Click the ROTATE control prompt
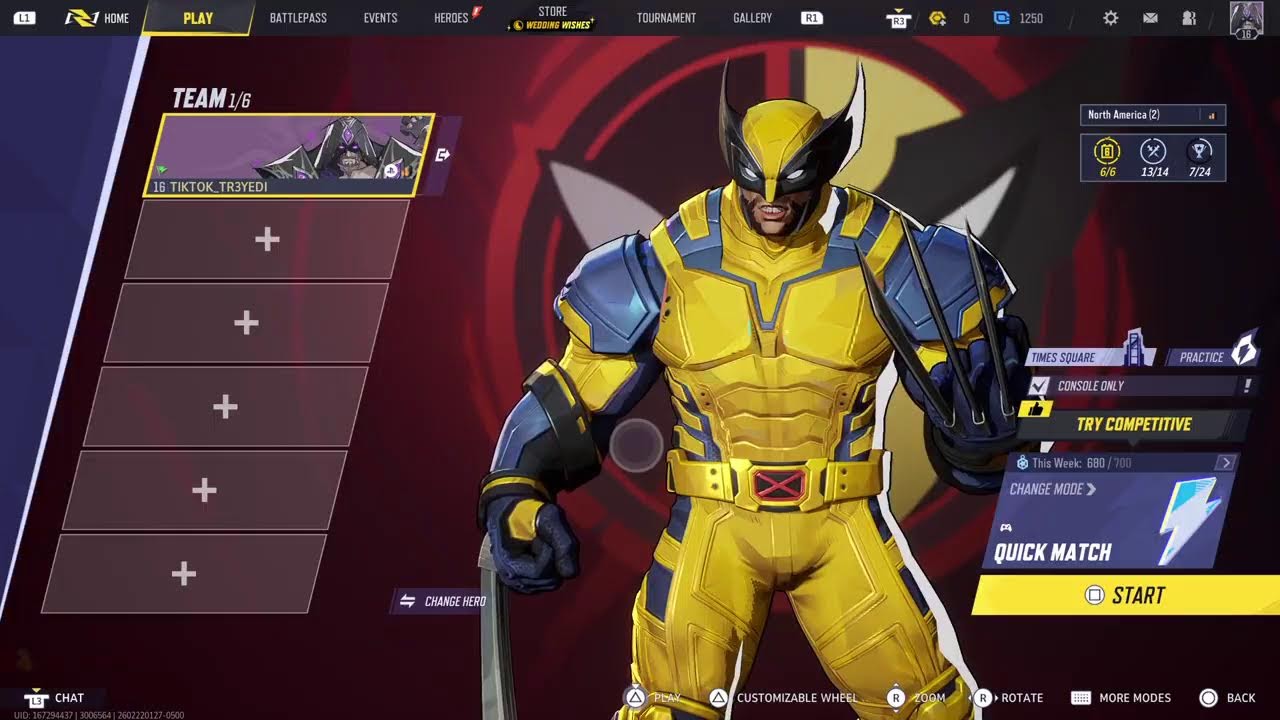The height and width of the screenshot is (720, 1280). tap(1008, 698)
